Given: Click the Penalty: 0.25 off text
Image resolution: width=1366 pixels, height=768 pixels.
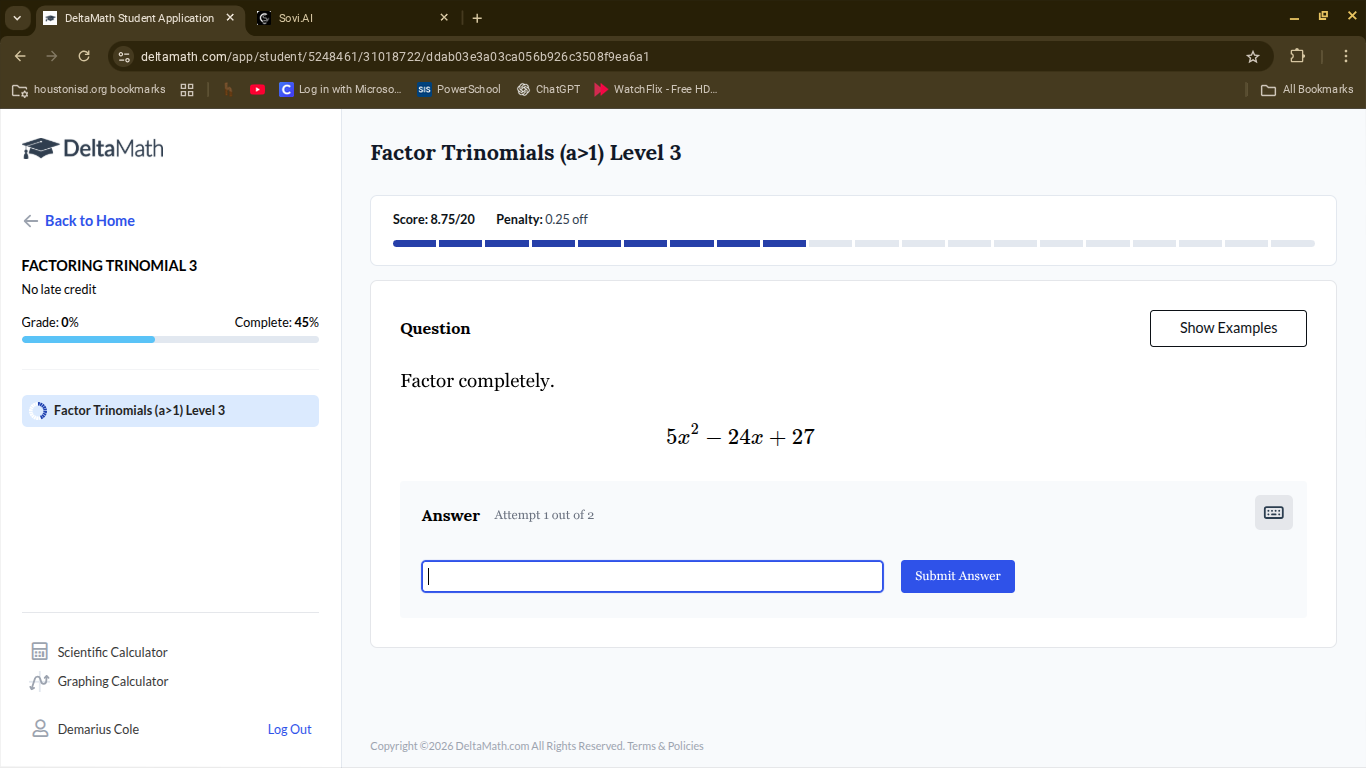Looking at the screenshot, I should pos(542,219).
